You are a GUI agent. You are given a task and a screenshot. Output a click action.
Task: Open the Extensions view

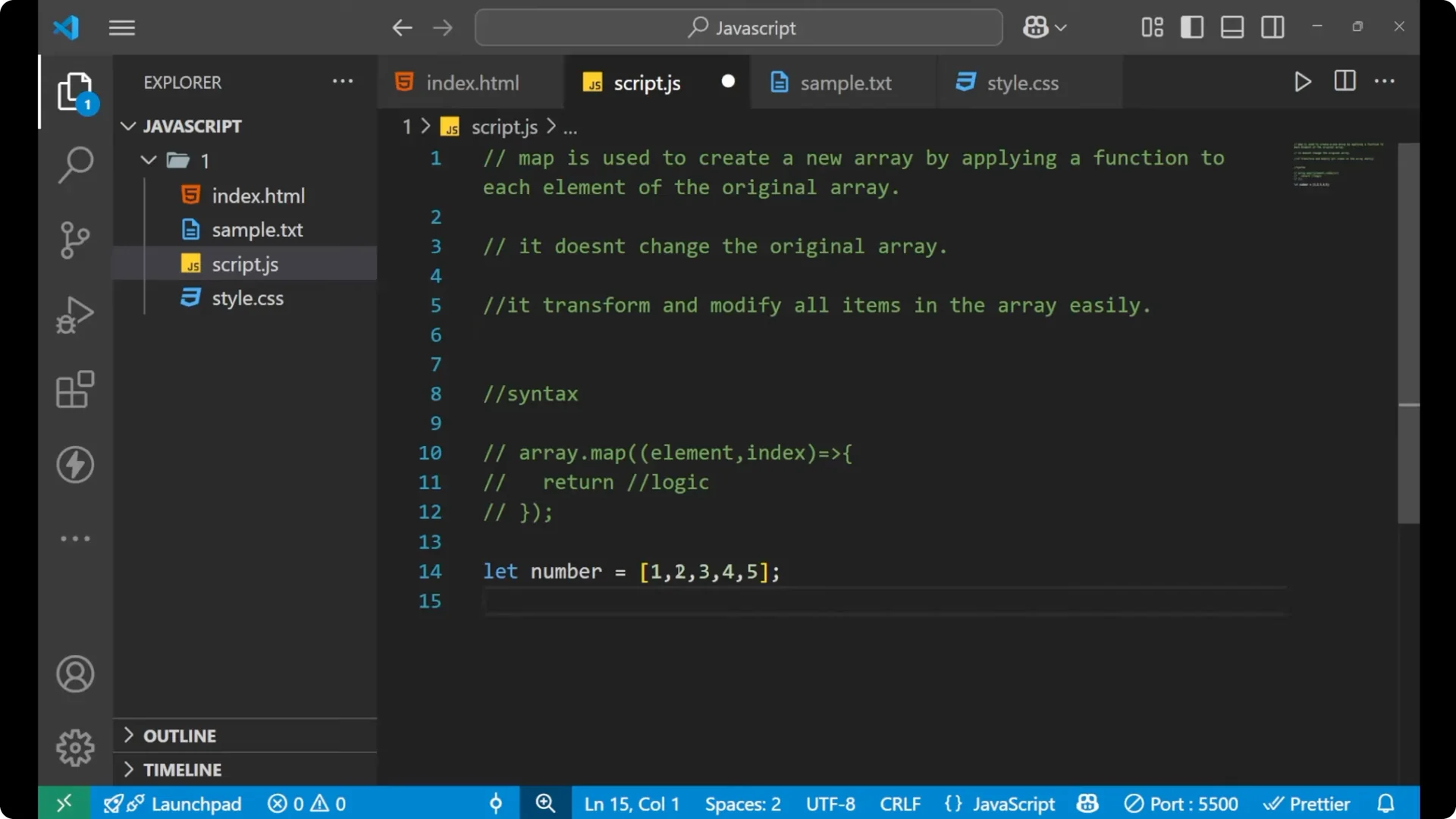click(x=74, y=389)
